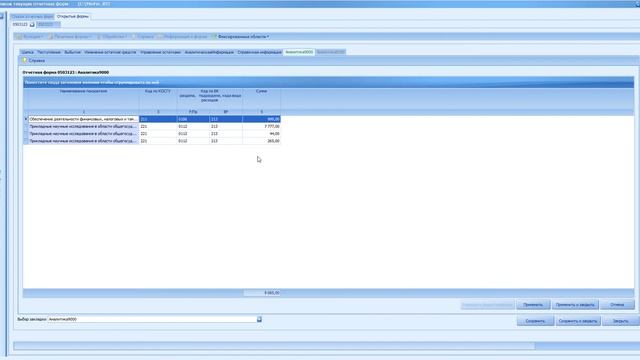
Task: Click the total sum cell in the table footer
Action: 262,293
